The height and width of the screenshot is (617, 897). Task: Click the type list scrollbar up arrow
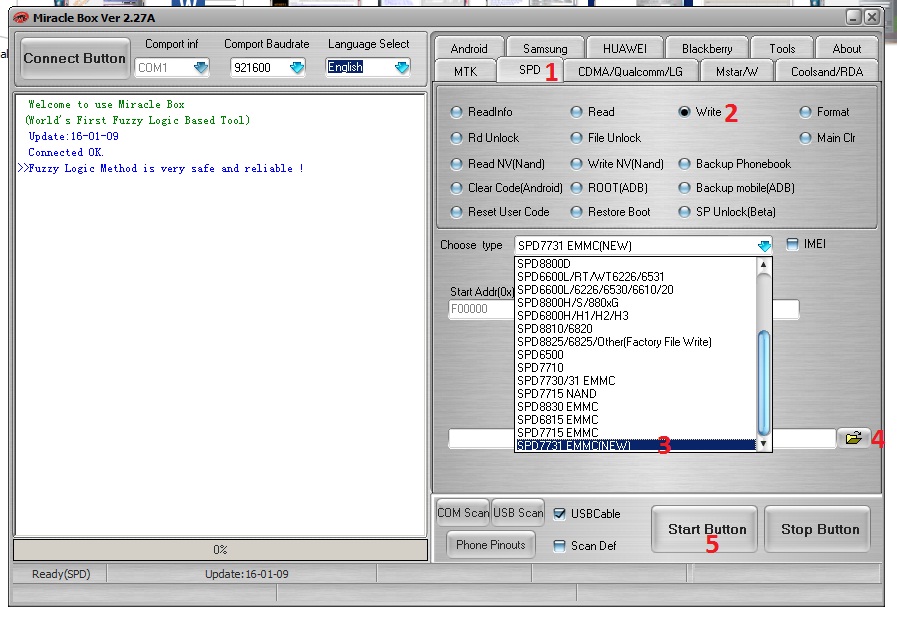tap(763, 264)
